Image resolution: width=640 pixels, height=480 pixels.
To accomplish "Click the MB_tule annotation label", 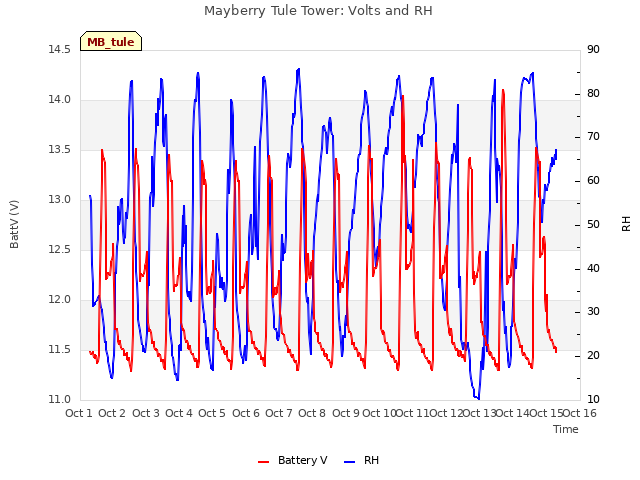I will (111, 41).
